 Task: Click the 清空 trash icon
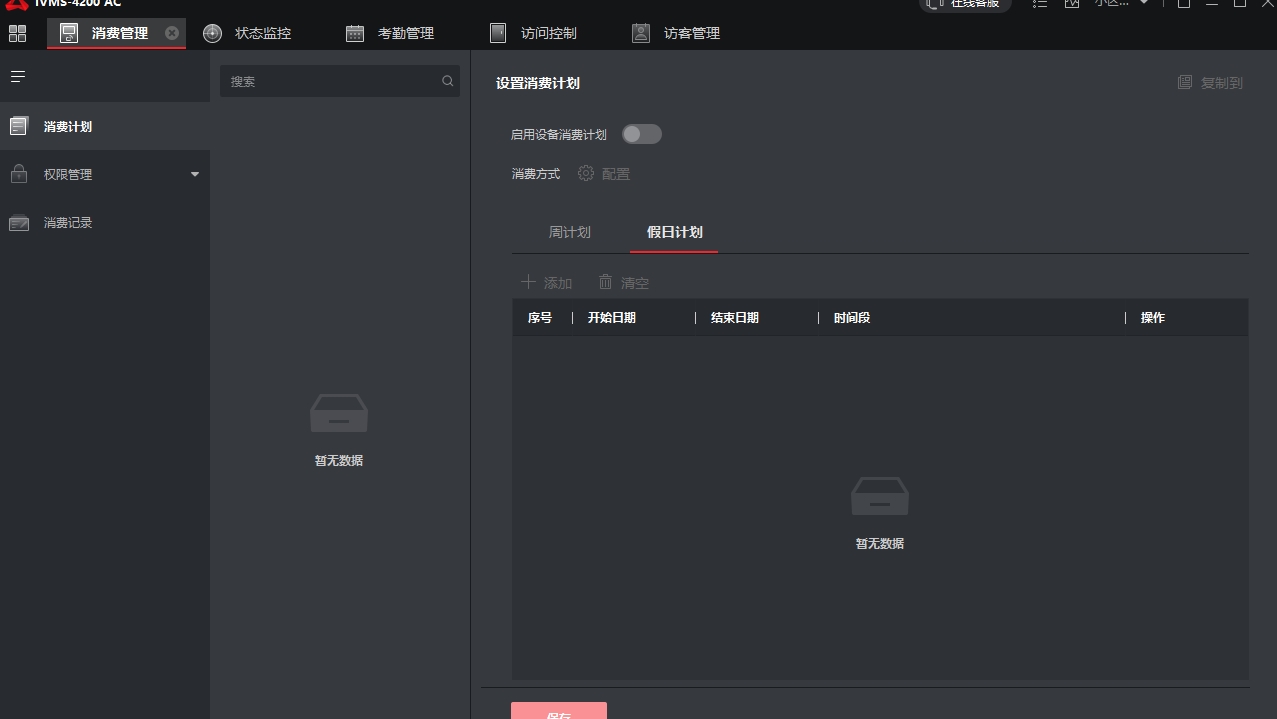pyautogui.click(x=605, y=282)
